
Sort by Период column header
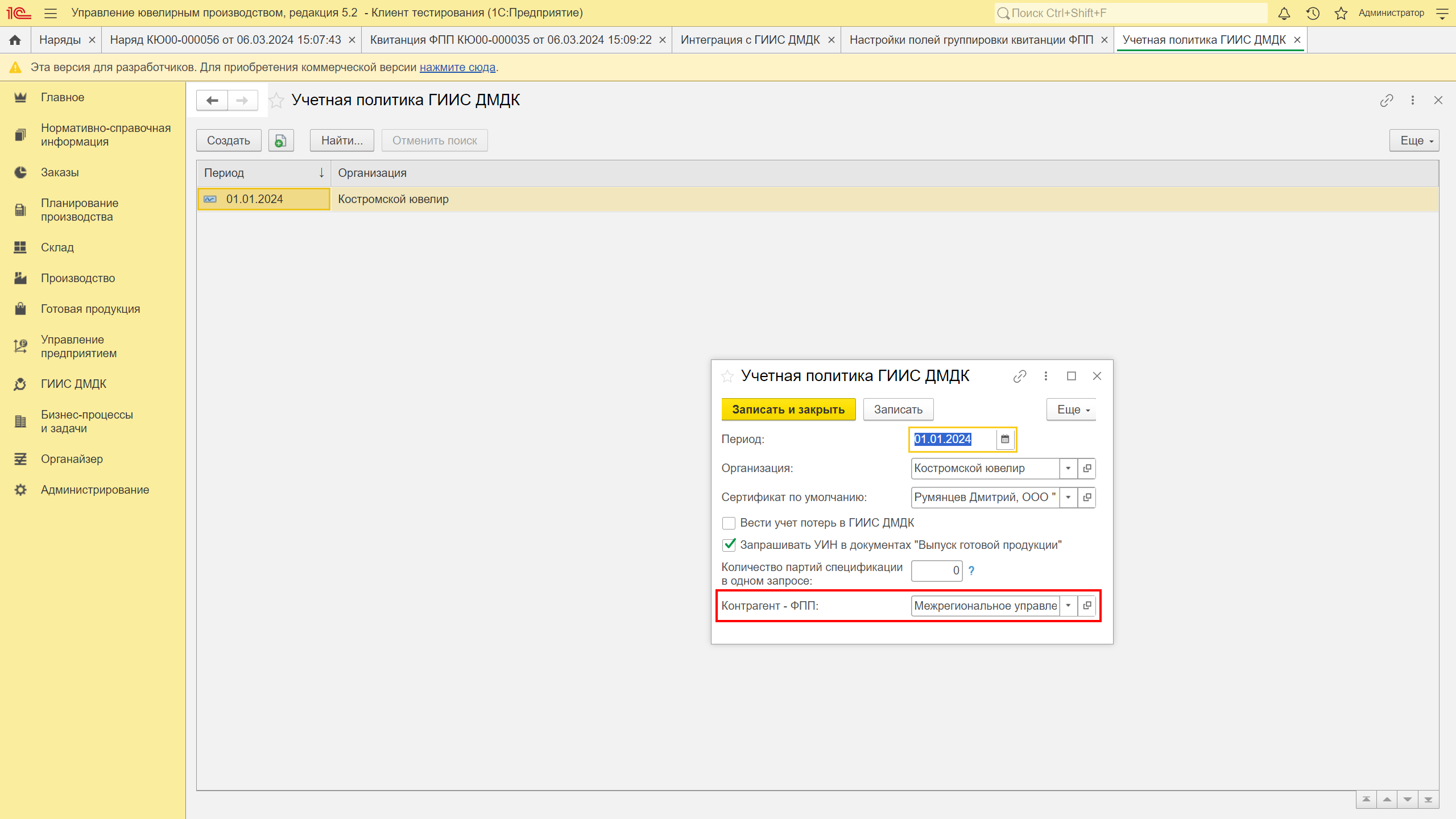coord(264,173)
